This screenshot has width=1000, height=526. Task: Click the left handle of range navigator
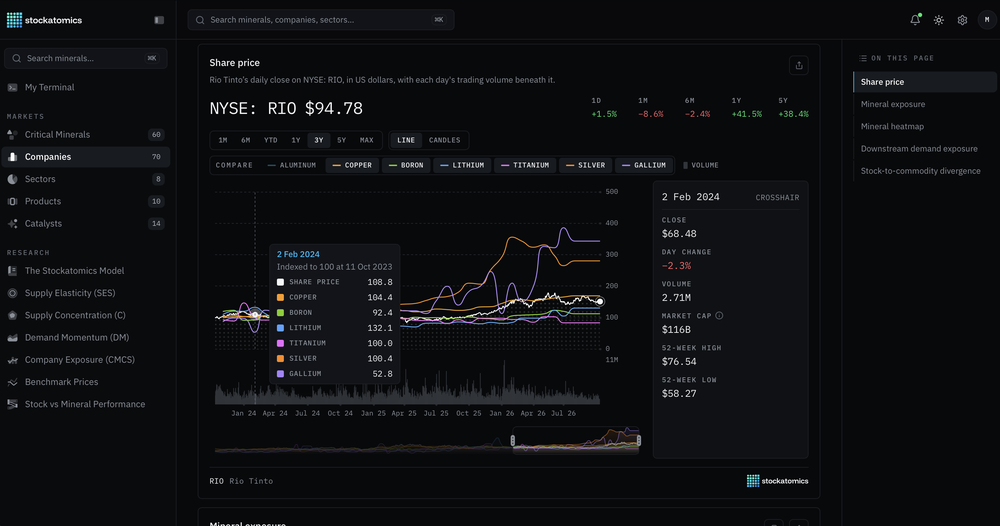coord(513,441)
